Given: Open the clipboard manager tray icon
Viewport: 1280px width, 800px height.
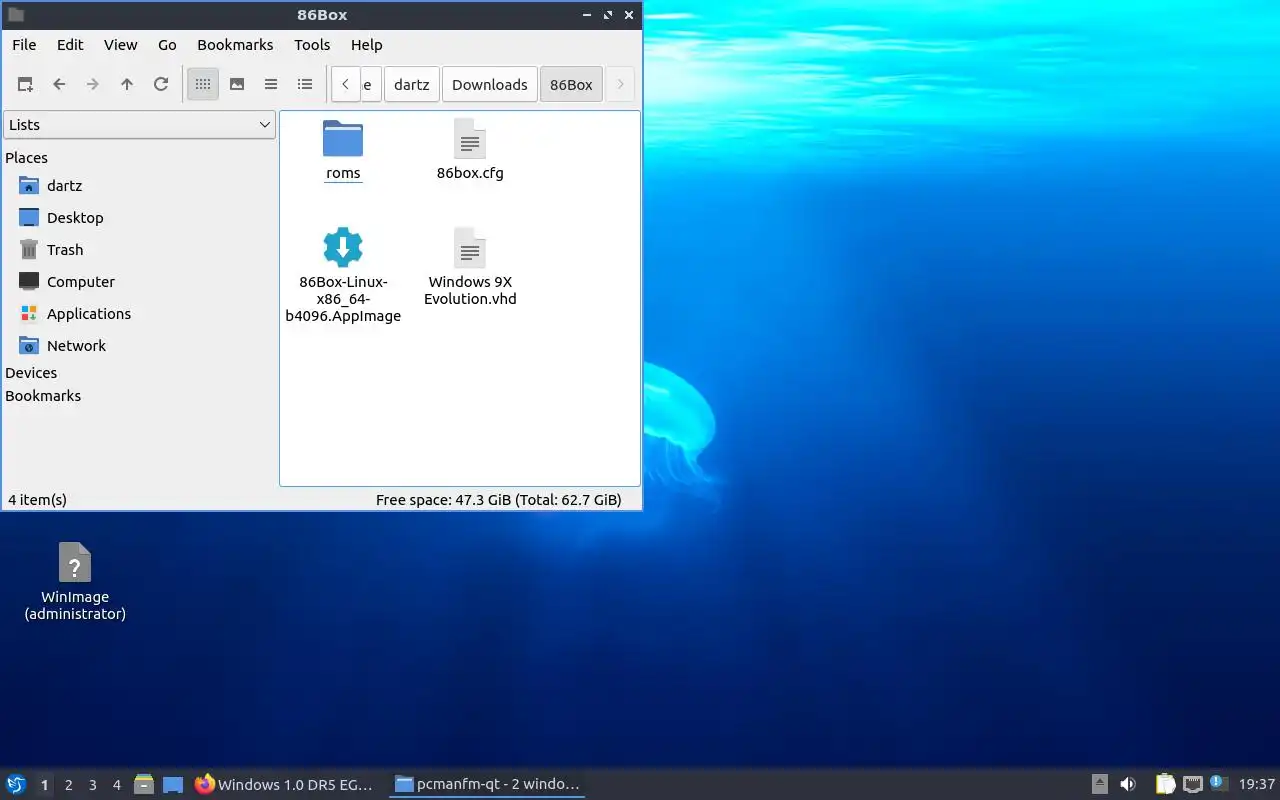Looking at the screenshot, I should [1165, 785].
